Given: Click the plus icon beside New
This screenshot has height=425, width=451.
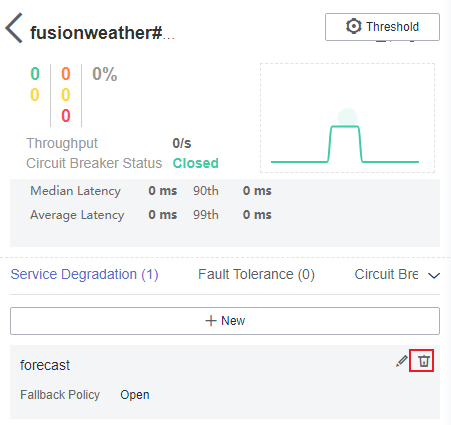Looking at the screenshot, I should click(x=211, y=321).
